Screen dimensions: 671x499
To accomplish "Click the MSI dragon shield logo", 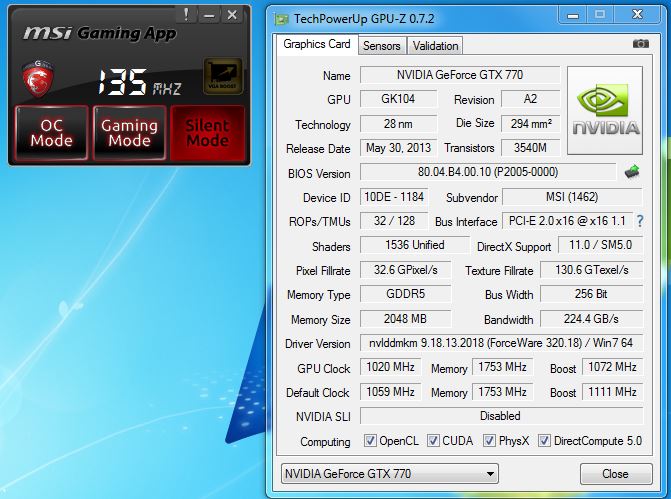I will coord(38,78).
